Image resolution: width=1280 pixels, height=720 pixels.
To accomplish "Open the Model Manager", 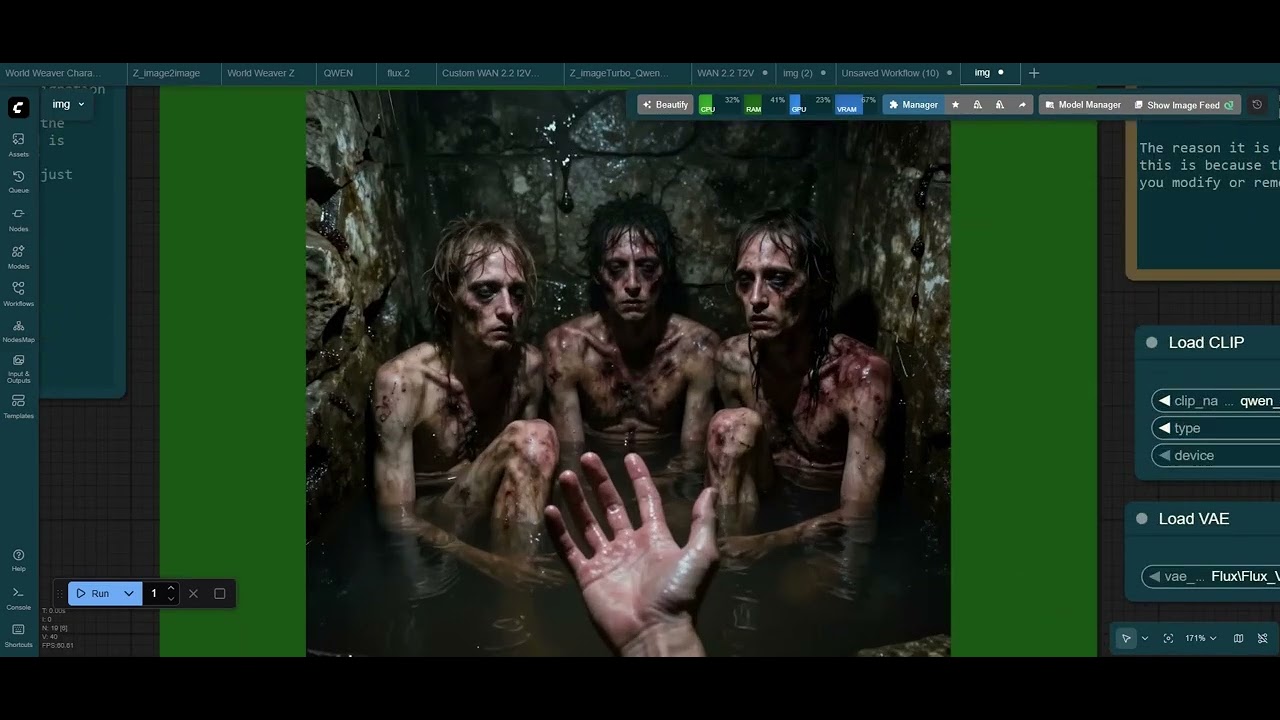I will point(1081,105).
